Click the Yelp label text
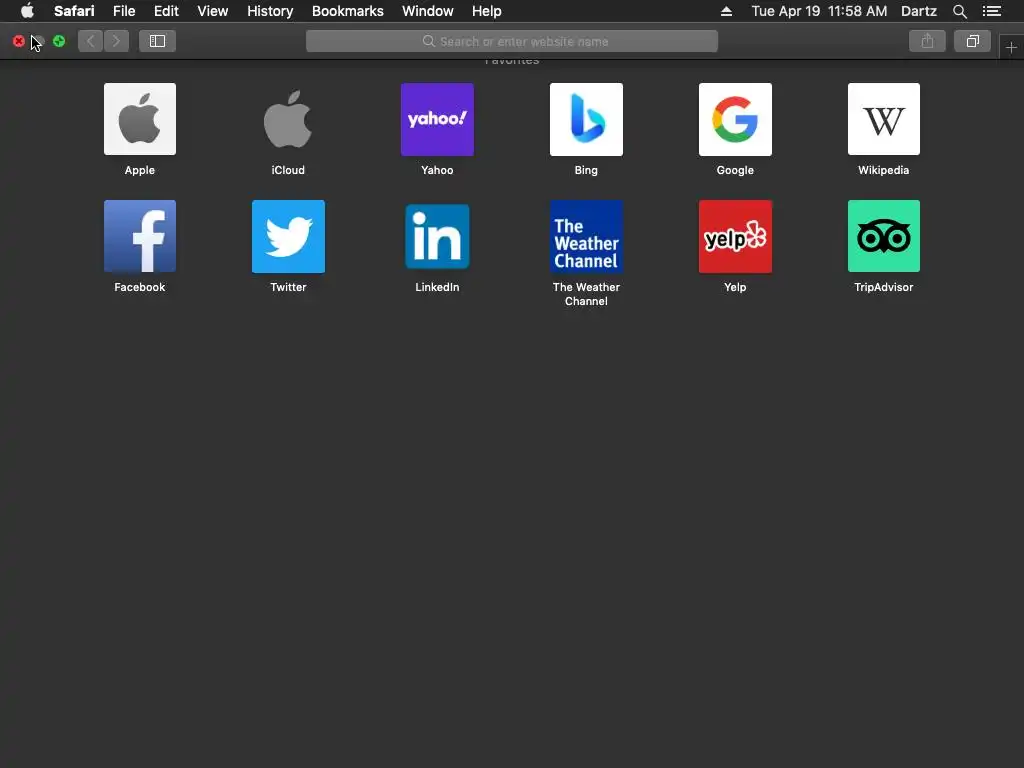Image resolution: width=1024 pixels, height=768 pixels. [735, 287]
